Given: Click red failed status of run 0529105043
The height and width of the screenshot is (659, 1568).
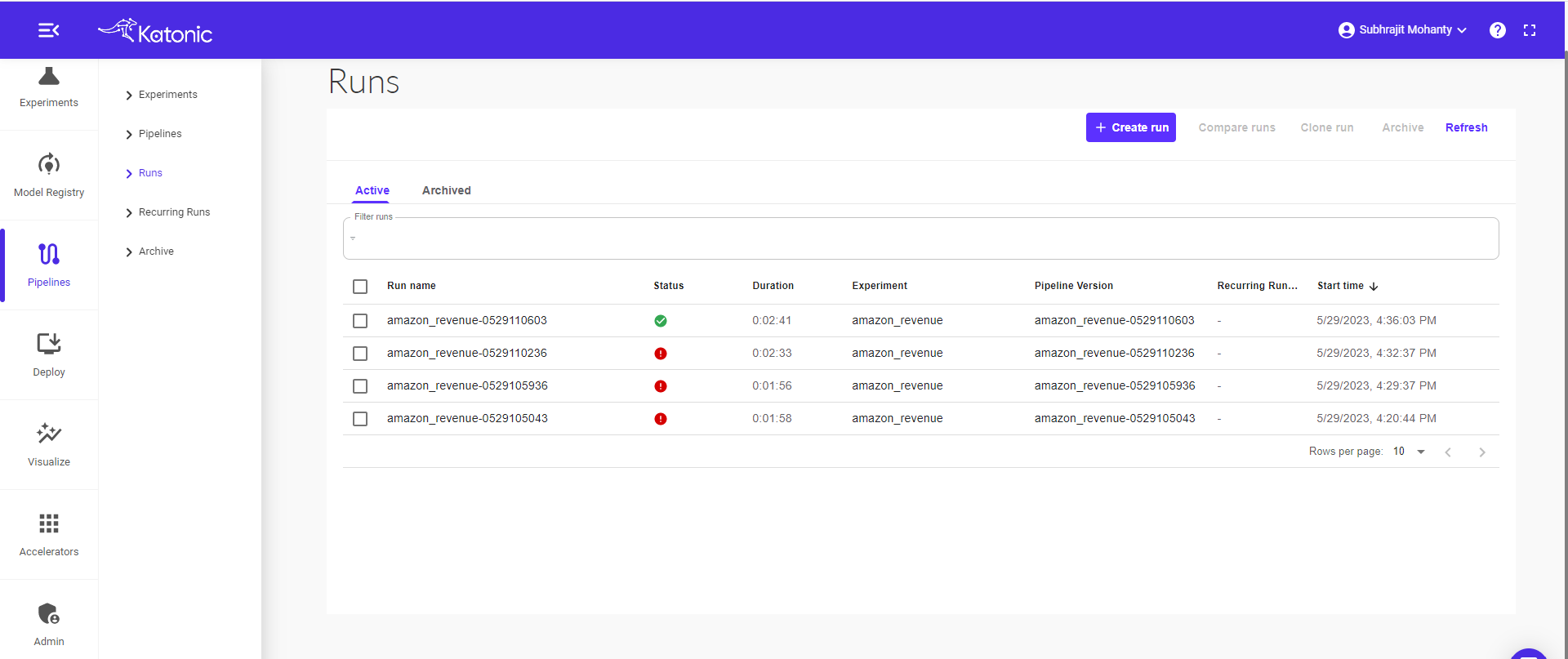Looking at the screenshot, I should [661, 419].
